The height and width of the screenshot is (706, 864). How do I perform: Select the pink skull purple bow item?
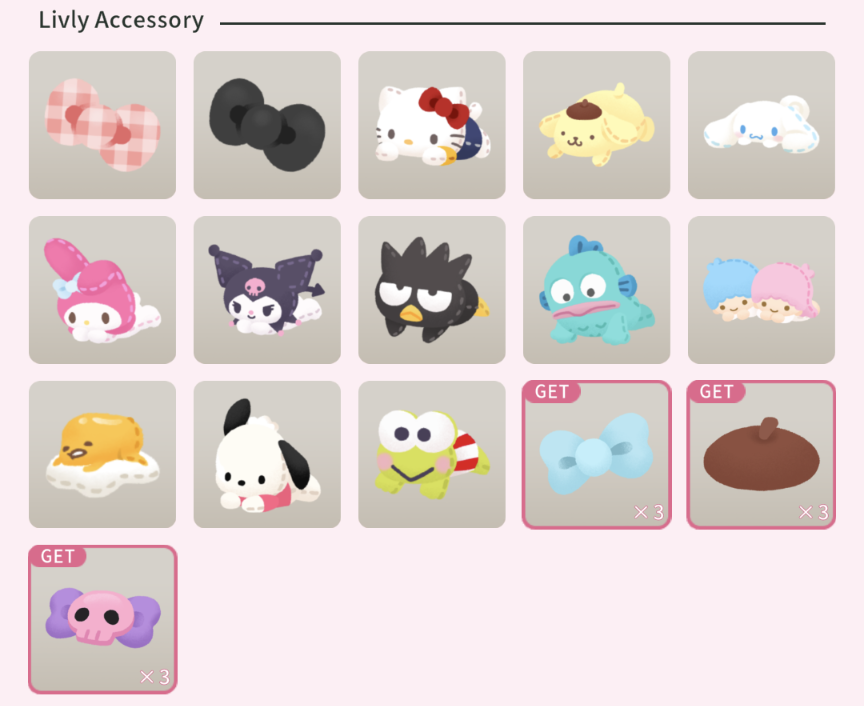click(102, 619)
